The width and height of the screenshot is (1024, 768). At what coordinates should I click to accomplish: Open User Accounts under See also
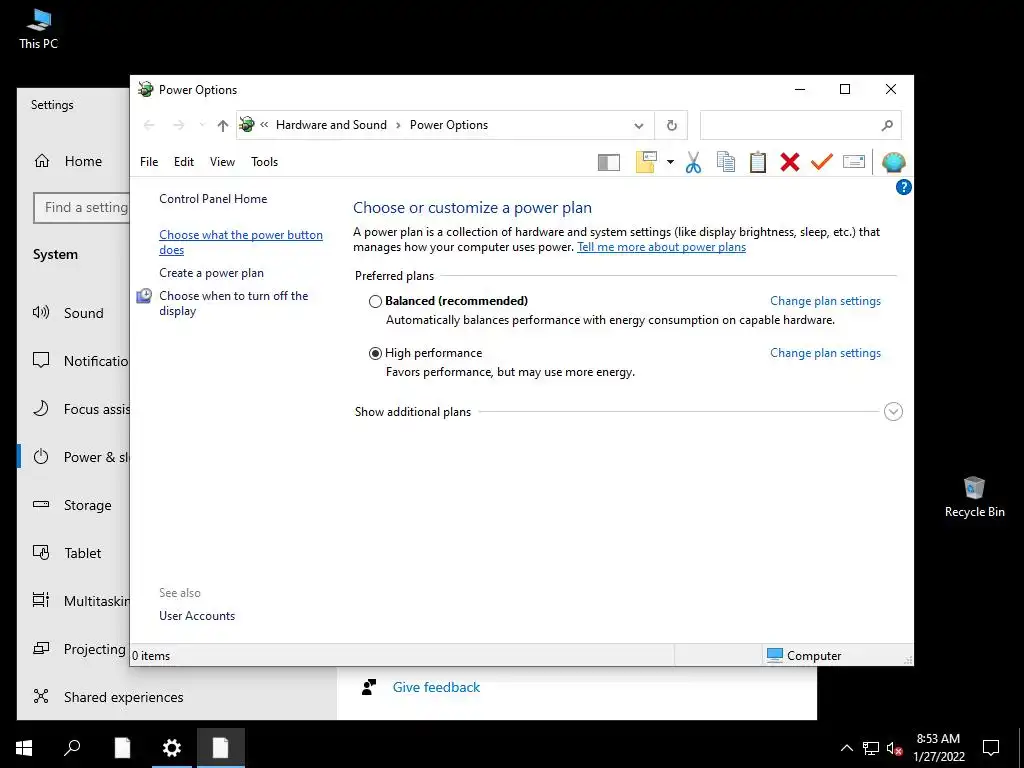tap(197, 616)
